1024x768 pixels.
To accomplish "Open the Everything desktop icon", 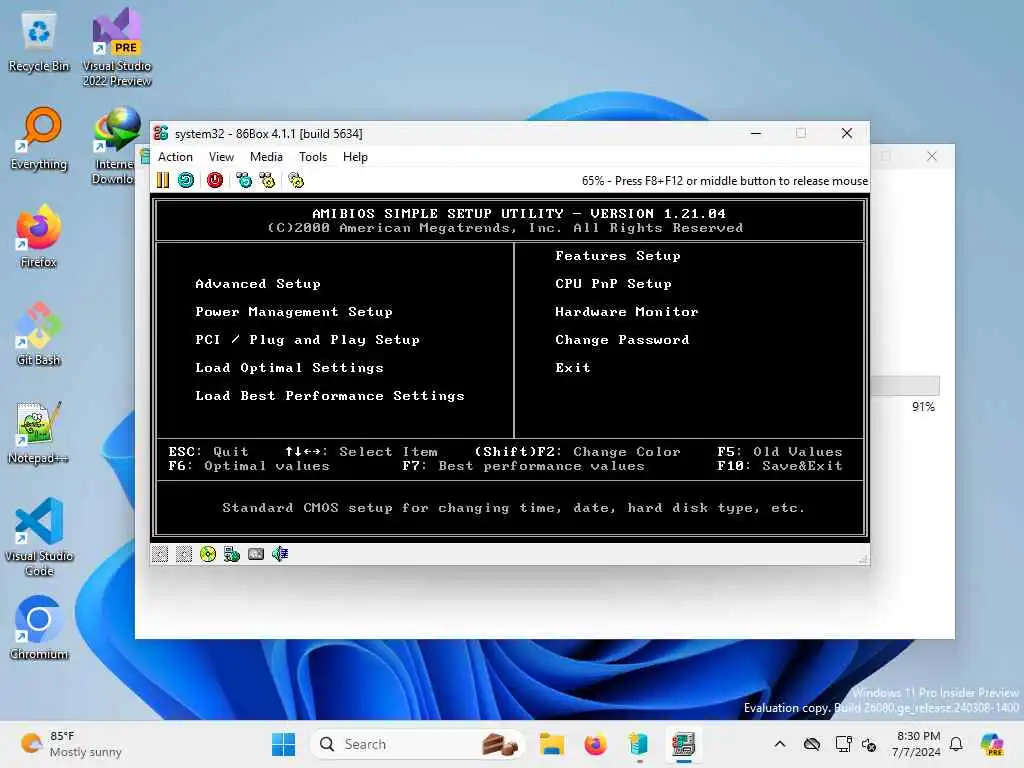I will tap(39, 139).
